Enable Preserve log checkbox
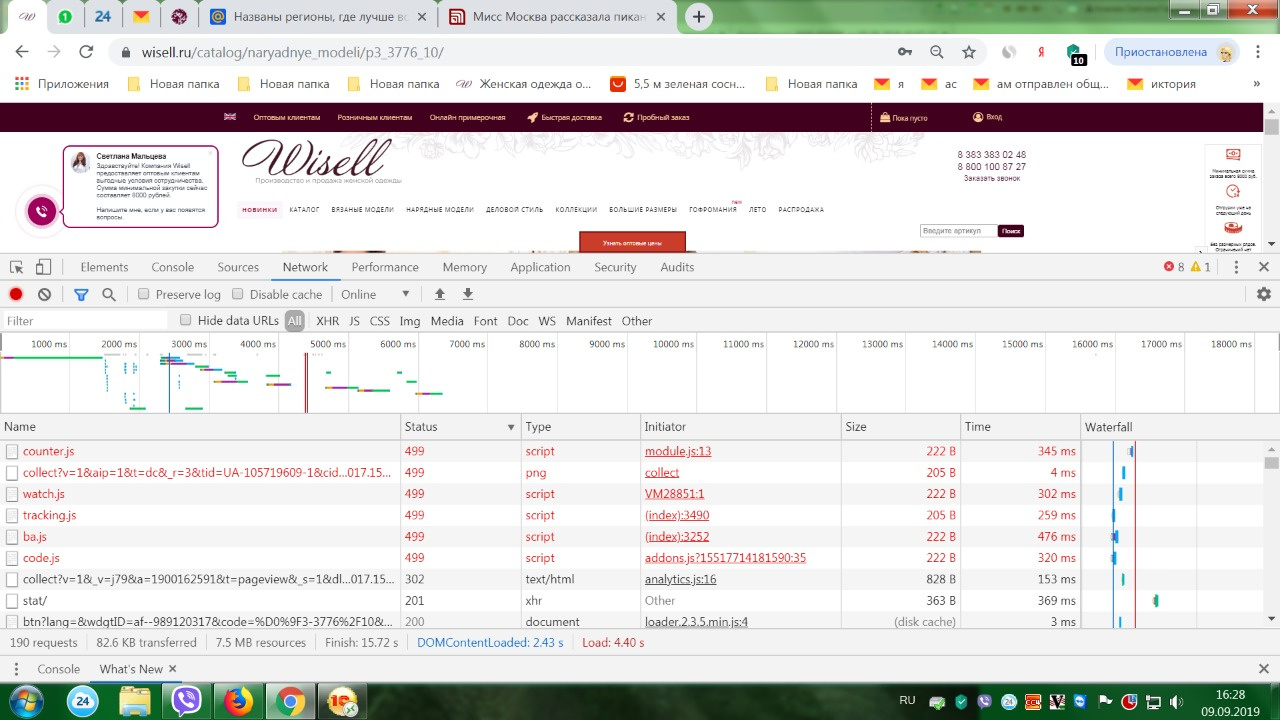The image size is (1280, 720). pyautogui.click(x=144, y=294)
